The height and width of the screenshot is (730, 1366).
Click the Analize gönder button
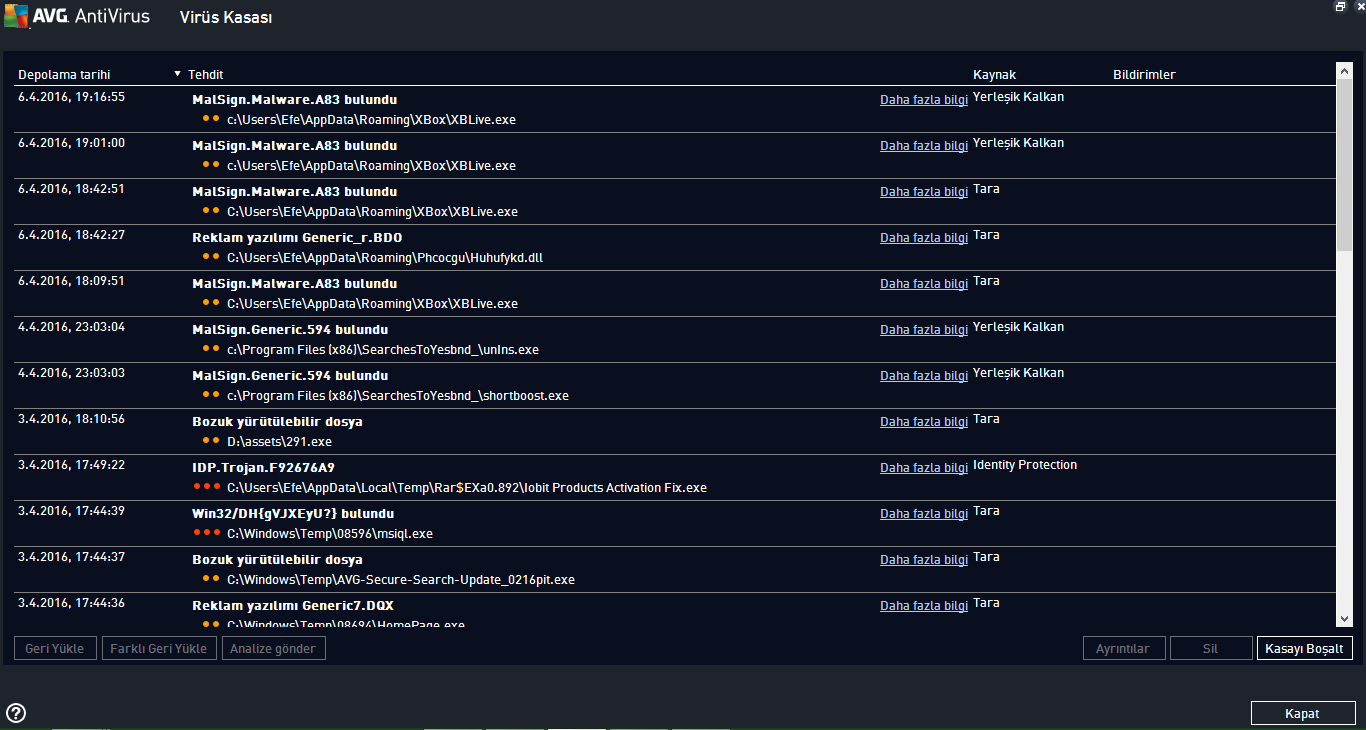tap(273, 648)
